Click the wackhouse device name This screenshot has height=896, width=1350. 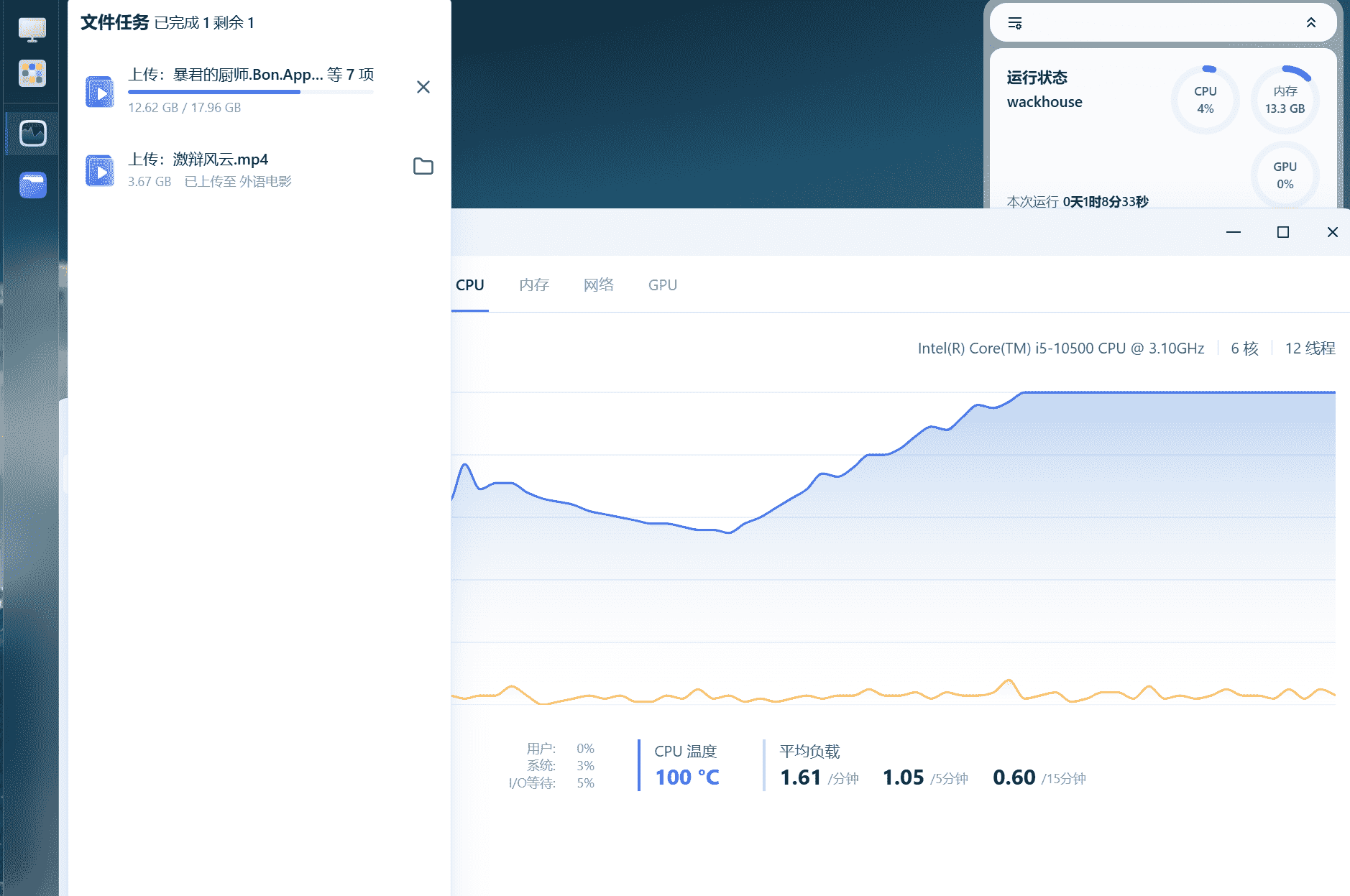1044,102
